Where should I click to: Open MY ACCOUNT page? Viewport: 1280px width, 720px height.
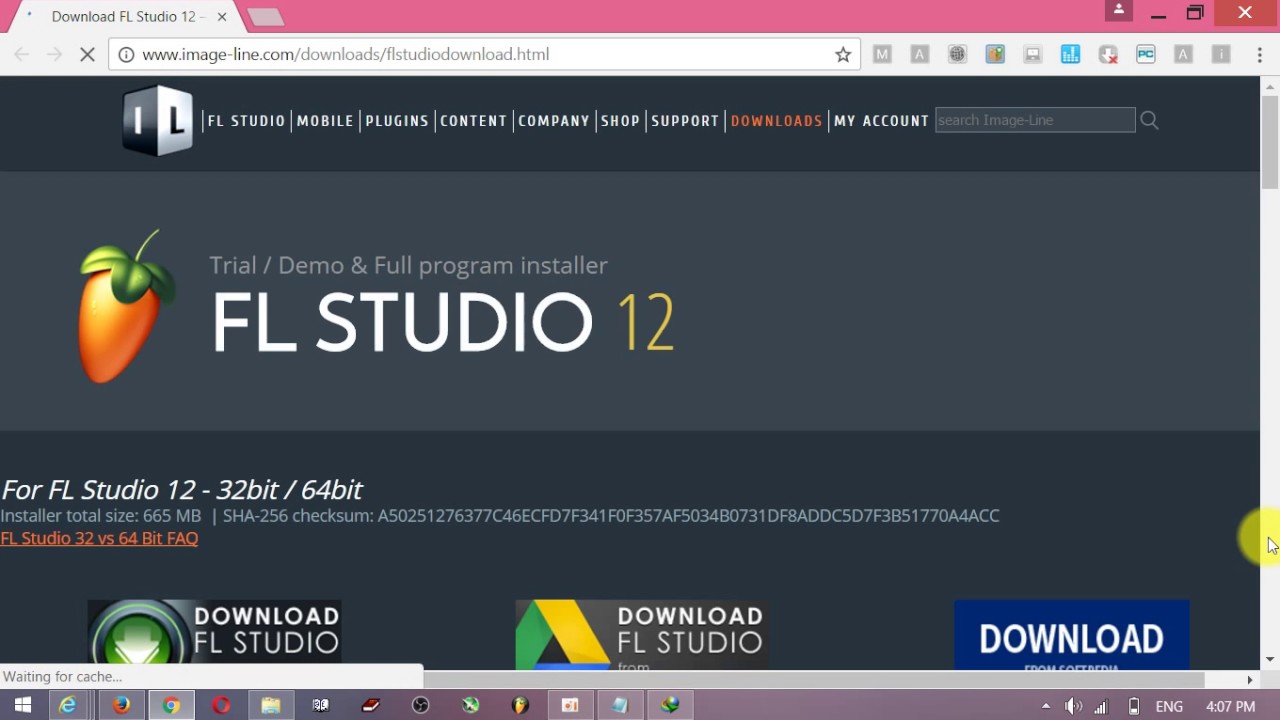pos(881,120)
